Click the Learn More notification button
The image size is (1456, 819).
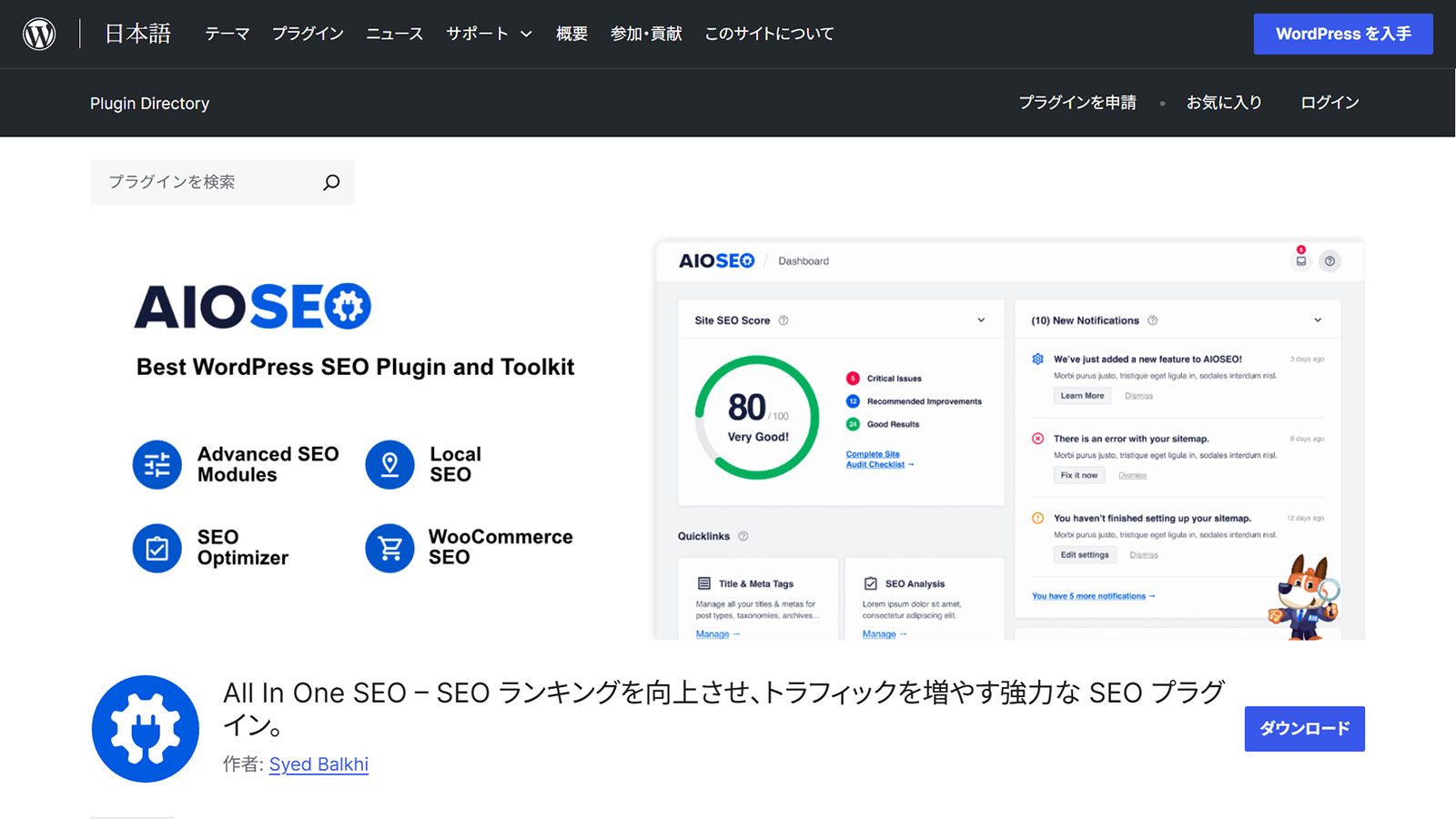pos(1082,396)
